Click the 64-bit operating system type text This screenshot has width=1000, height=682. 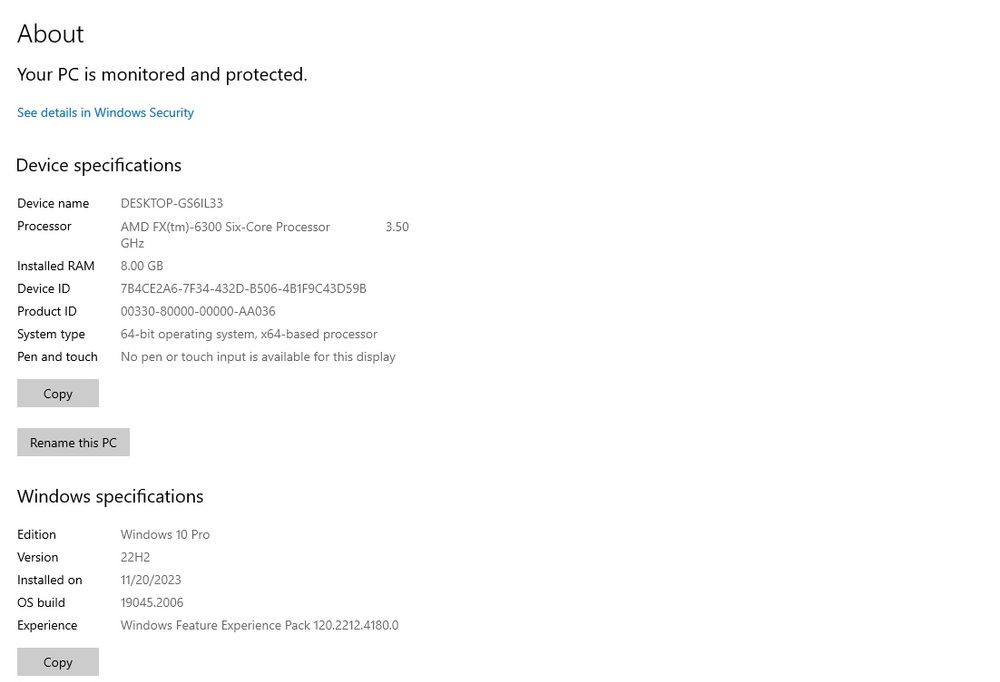click(x=249, y=335)
